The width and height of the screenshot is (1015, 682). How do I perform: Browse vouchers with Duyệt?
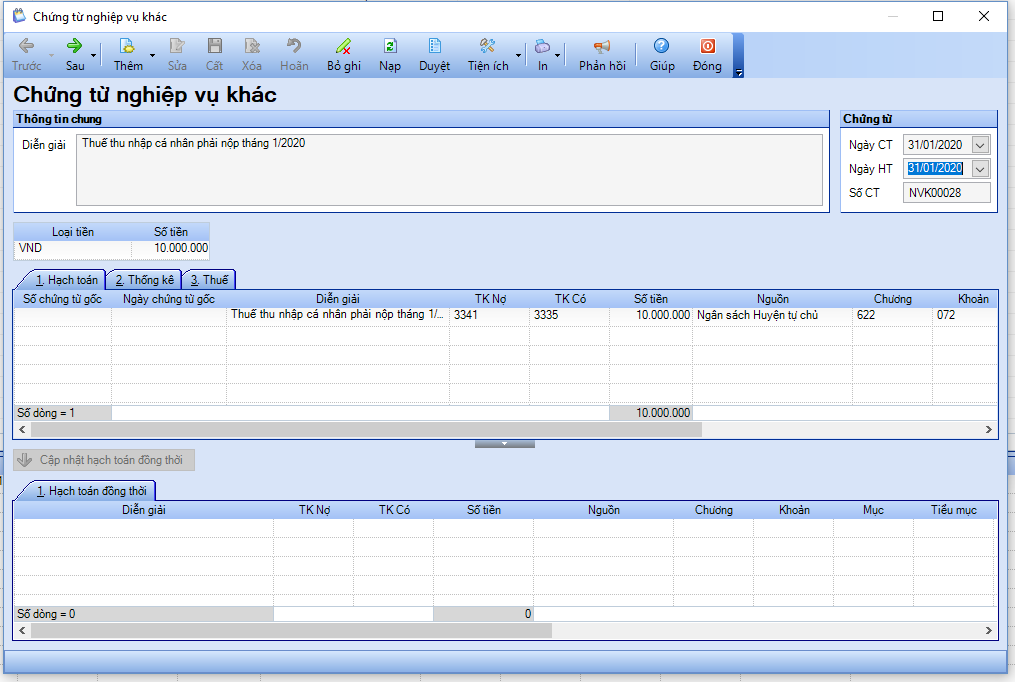[434, 55]
